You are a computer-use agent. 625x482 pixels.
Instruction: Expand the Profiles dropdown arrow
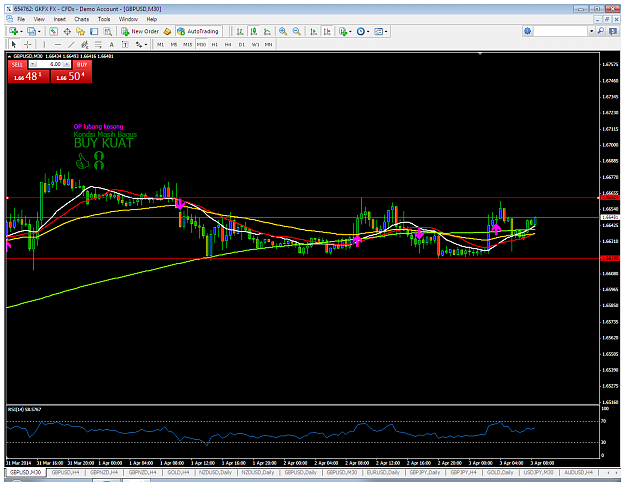click(39, 31)
